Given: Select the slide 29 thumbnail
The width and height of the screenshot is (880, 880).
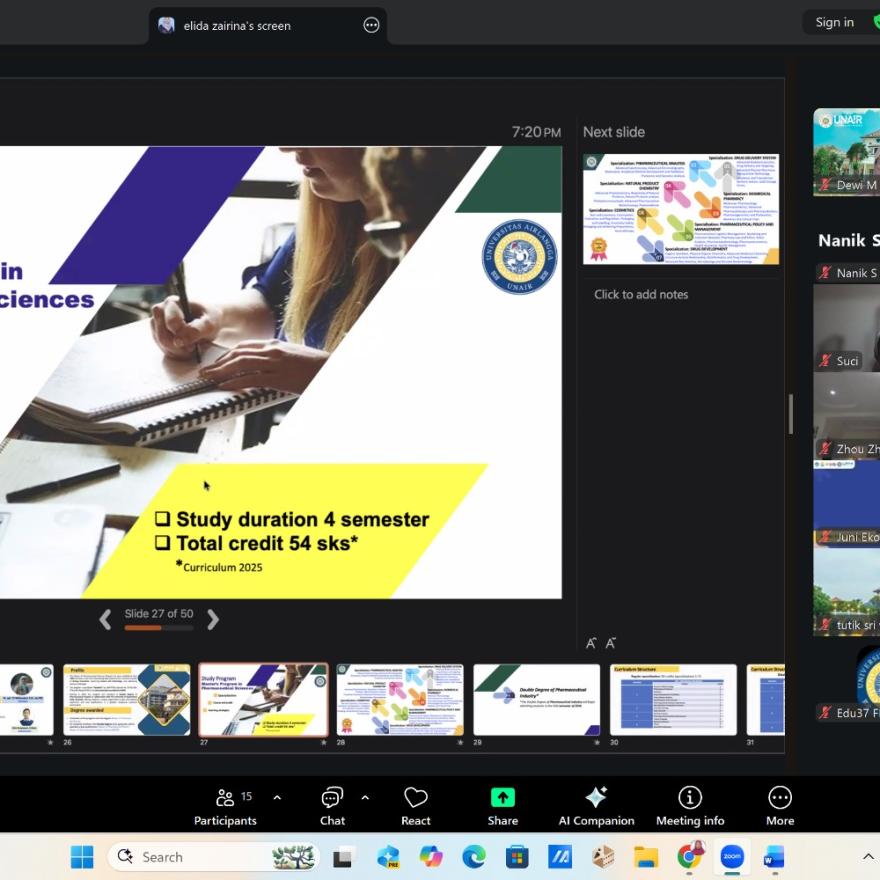Looking at the screenshot, I should click(536, 699).
